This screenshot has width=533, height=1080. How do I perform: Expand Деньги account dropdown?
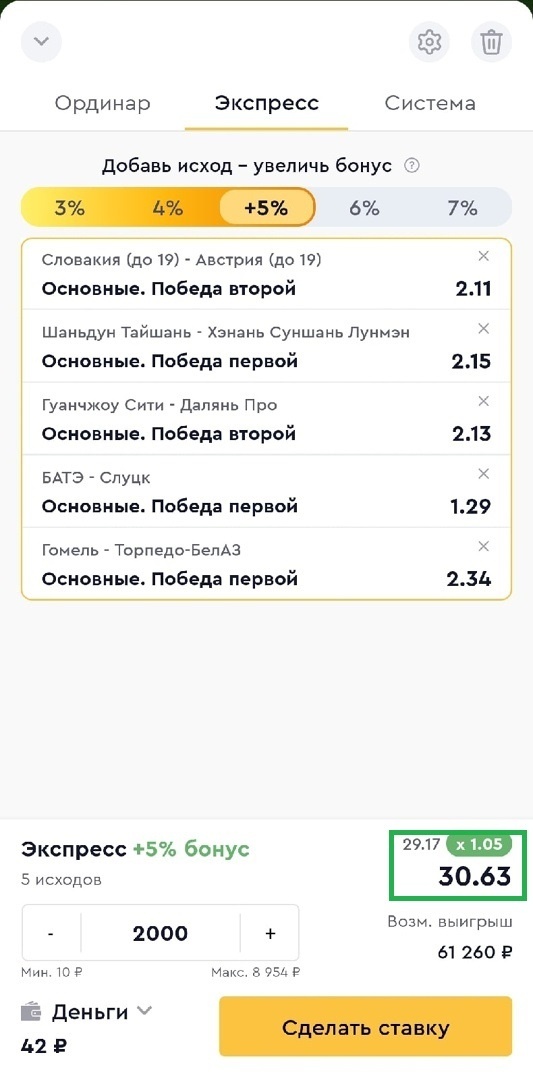(144, 1010)
